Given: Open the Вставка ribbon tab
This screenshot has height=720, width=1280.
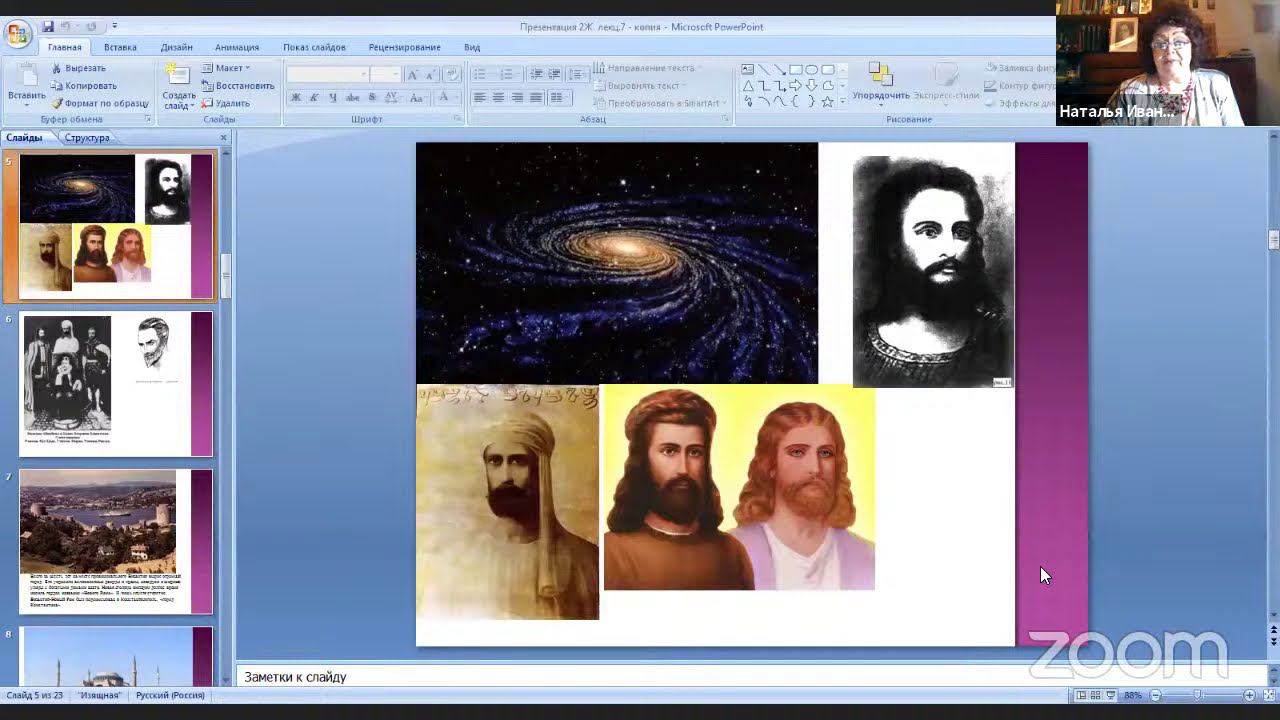Looking at the screenshot, I should [120, 47].
